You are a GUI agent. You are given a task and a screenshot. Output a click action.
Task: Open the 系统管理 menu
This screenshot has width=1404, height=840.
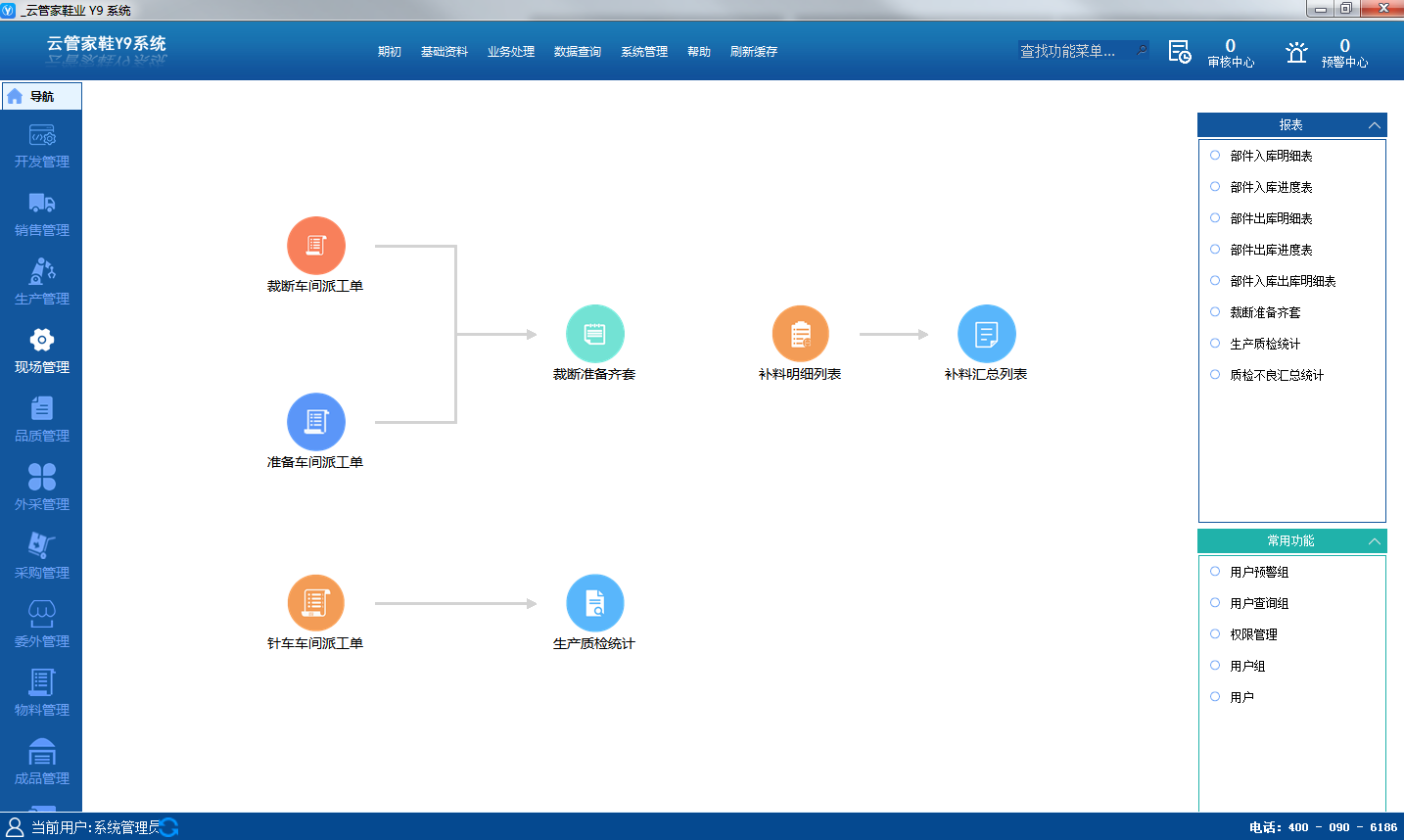tap(644, 52)
